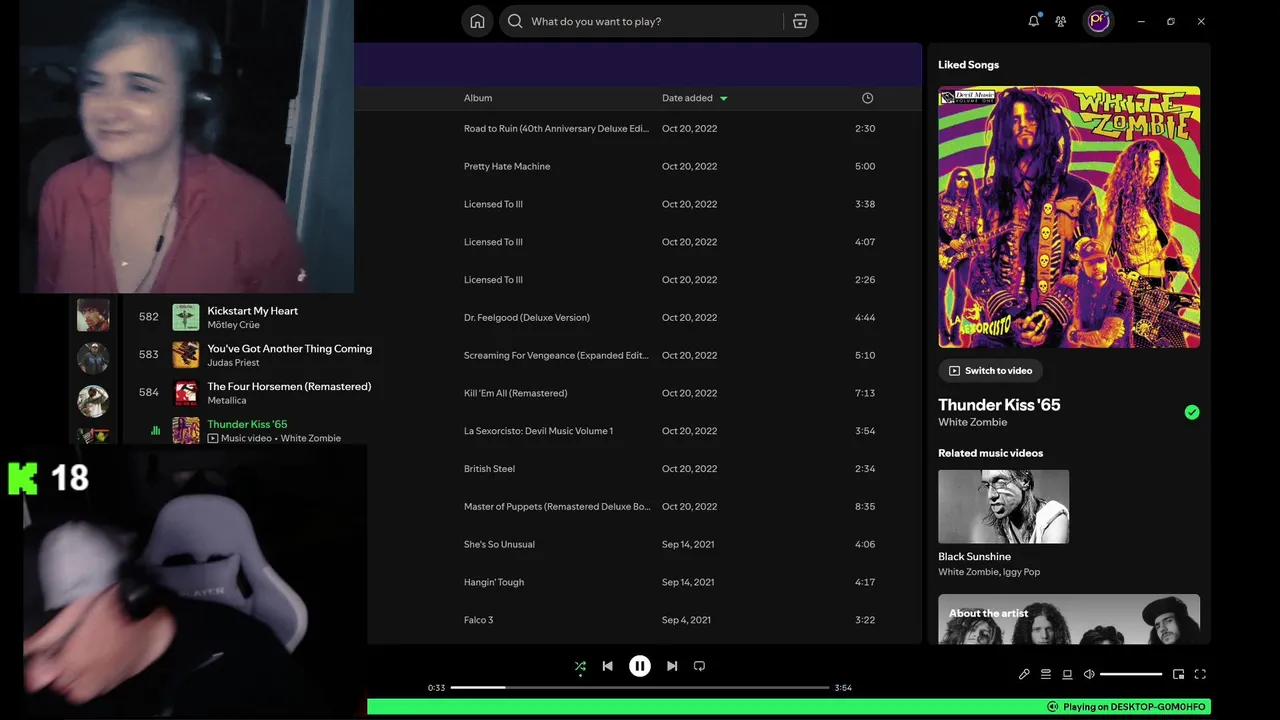Open the lyrics microphone icon
1280x720 pixels.
(1024, 674)
